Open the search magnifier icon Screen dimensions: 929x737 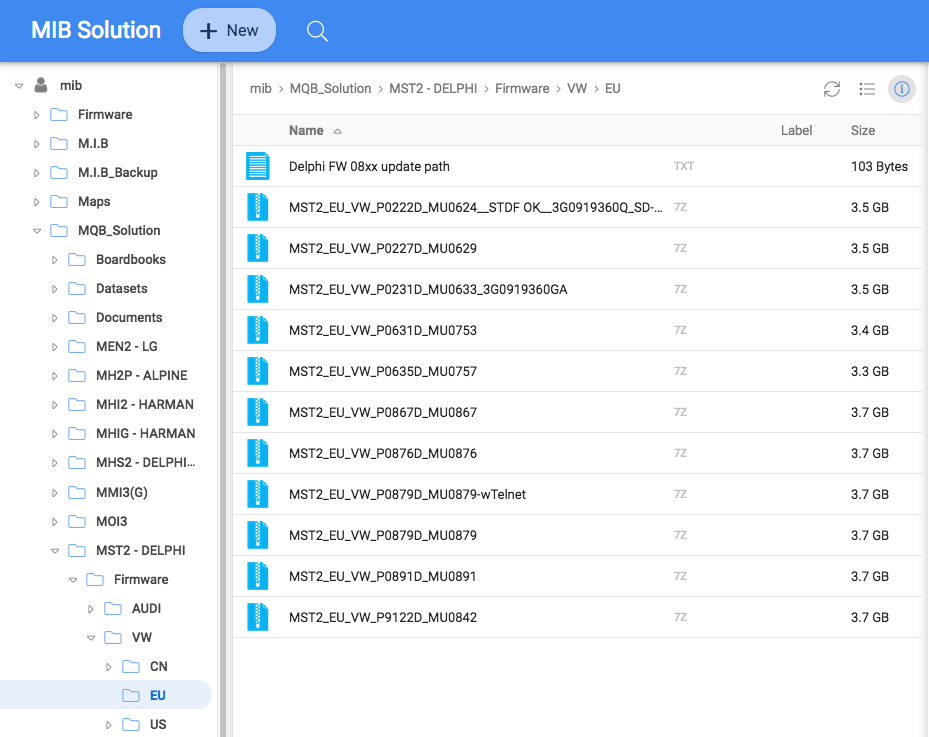pos(317,31)
